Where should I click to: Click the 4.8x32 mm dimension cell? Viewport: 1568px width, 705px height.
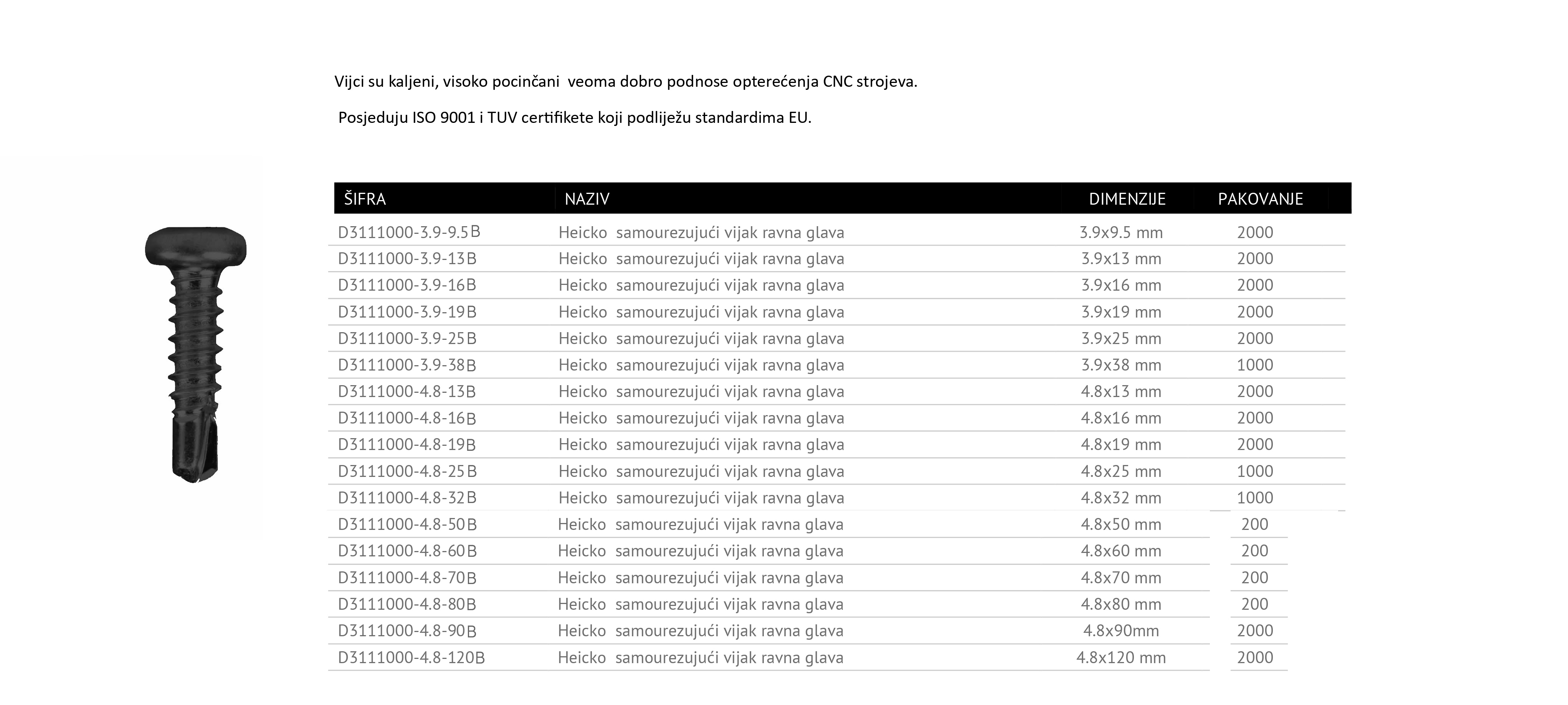tap(1120, 498)
